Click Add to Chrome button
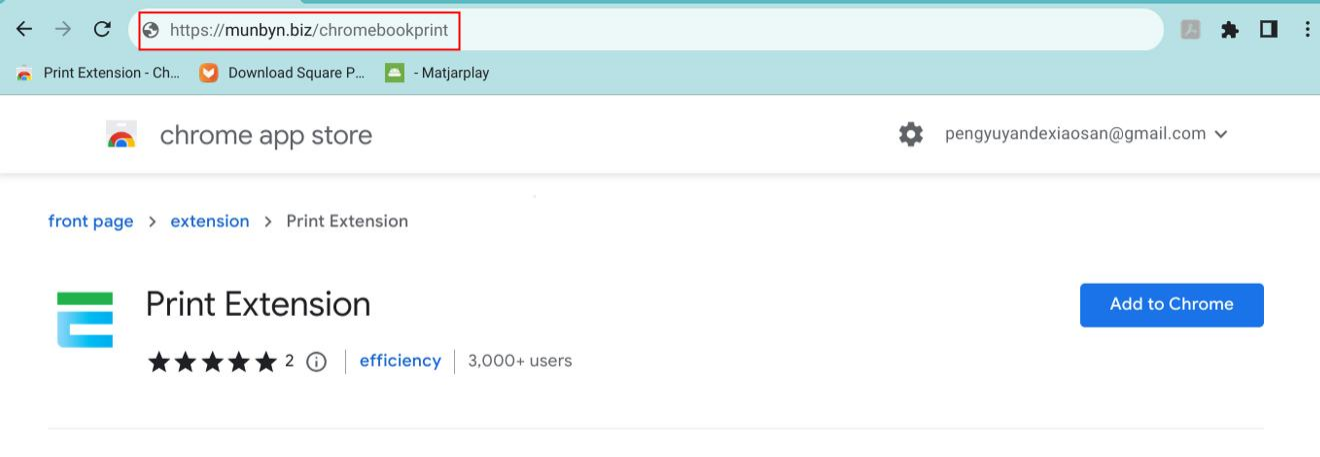This screenshot has height=457, width=1320. [1172, 305]
